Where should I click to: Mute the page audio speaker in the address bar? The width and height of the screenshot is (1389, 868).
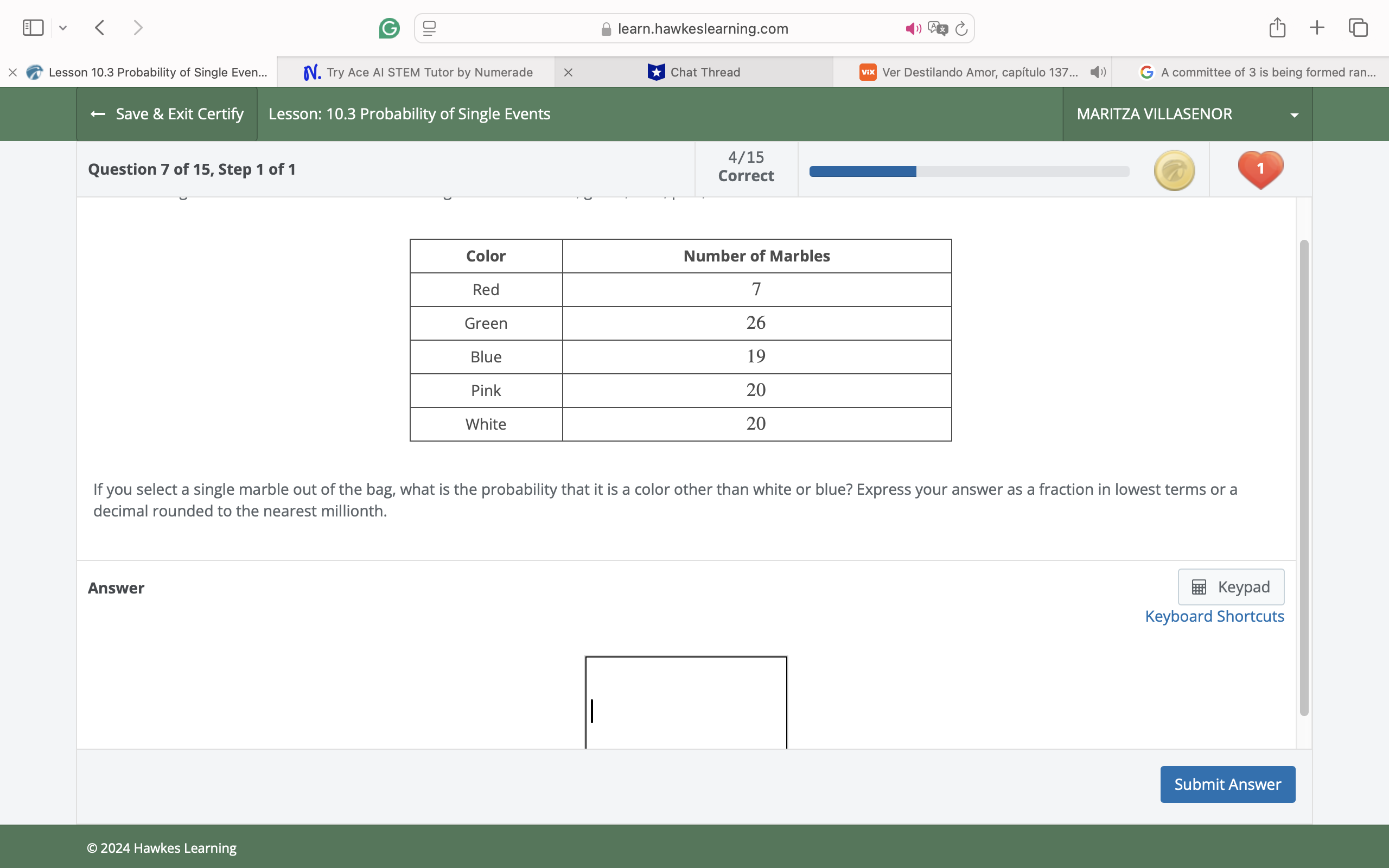pos(912,28)
